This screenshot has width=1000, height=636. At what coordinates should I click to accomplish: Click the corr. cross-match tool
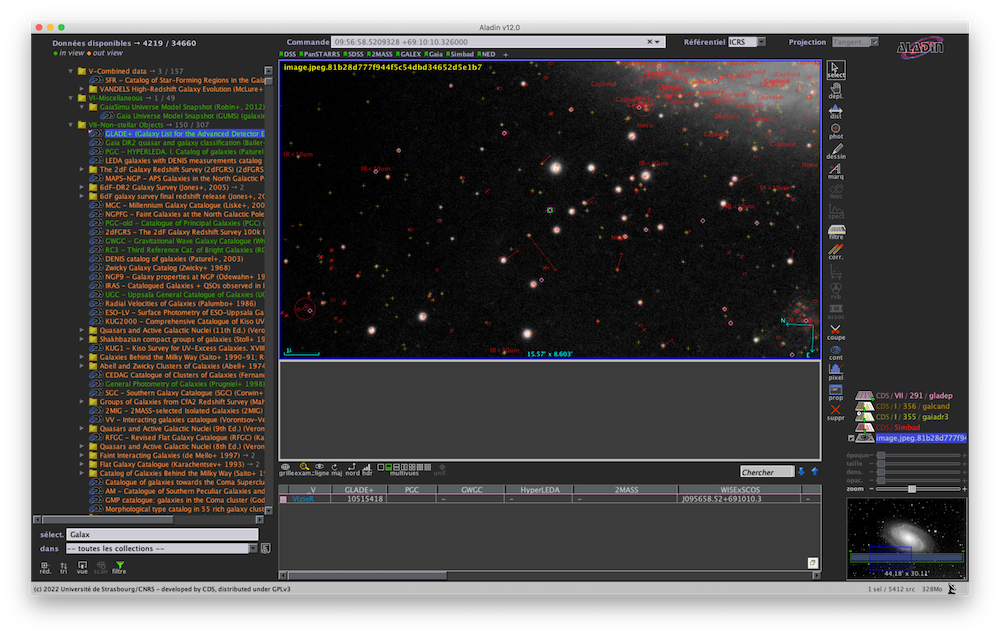coord(835,251)
